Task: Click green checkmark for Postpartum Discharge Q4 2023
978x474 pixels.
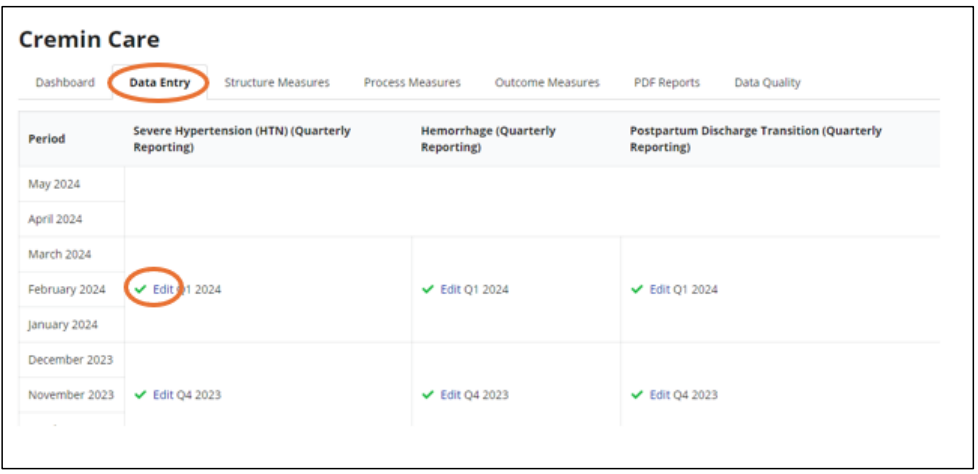Action: 637,395
